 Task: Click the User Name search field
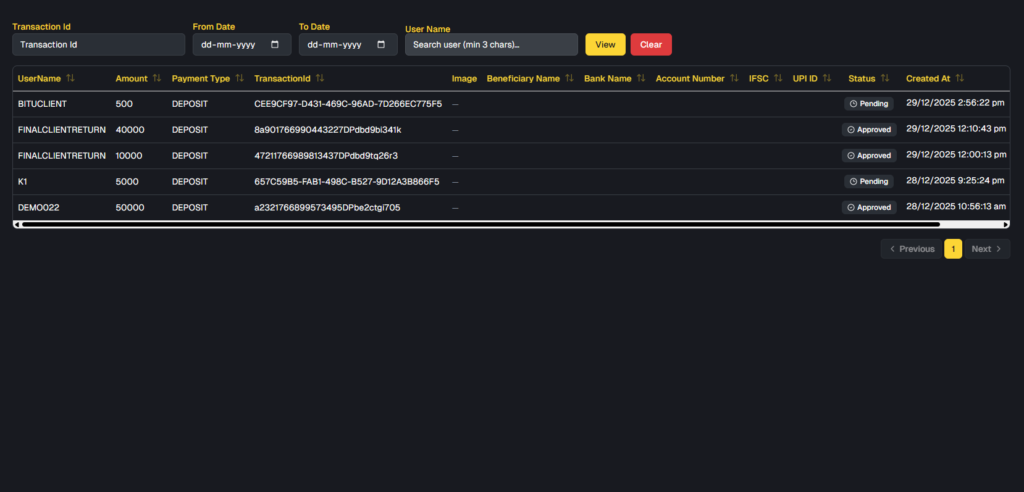tap(491, 45)
